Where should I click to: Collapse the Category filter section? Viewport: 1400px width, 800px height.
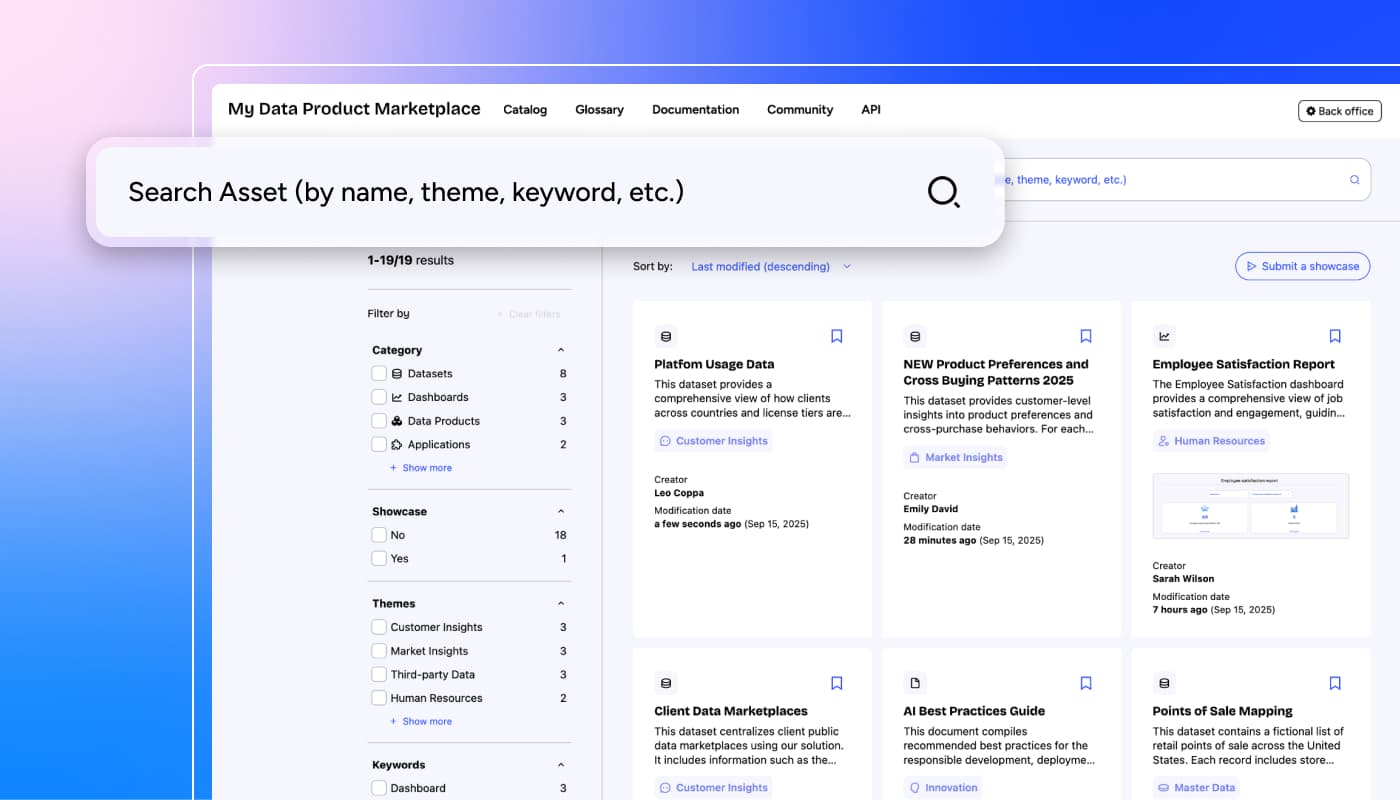pos(561,350)
